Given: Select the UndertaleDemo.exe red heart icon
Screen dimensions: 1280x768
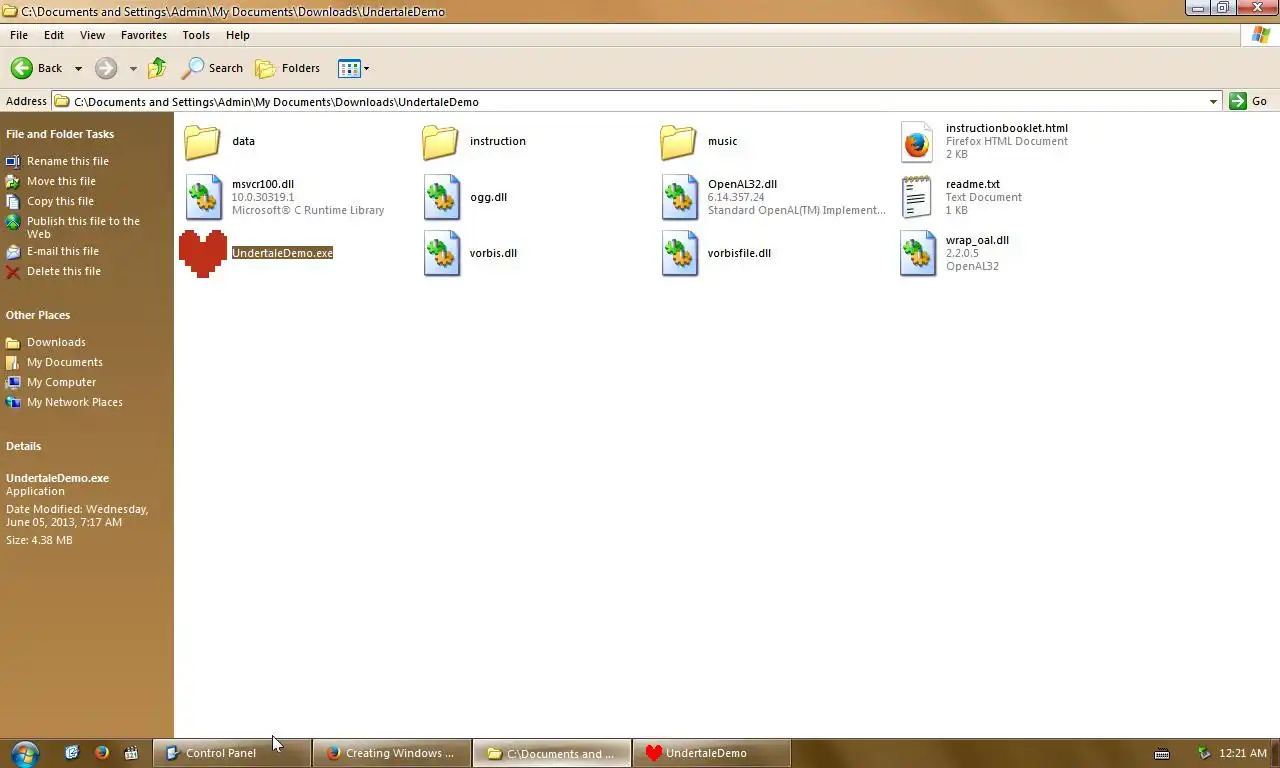Looking at the screenshot, I should [203, 254].
